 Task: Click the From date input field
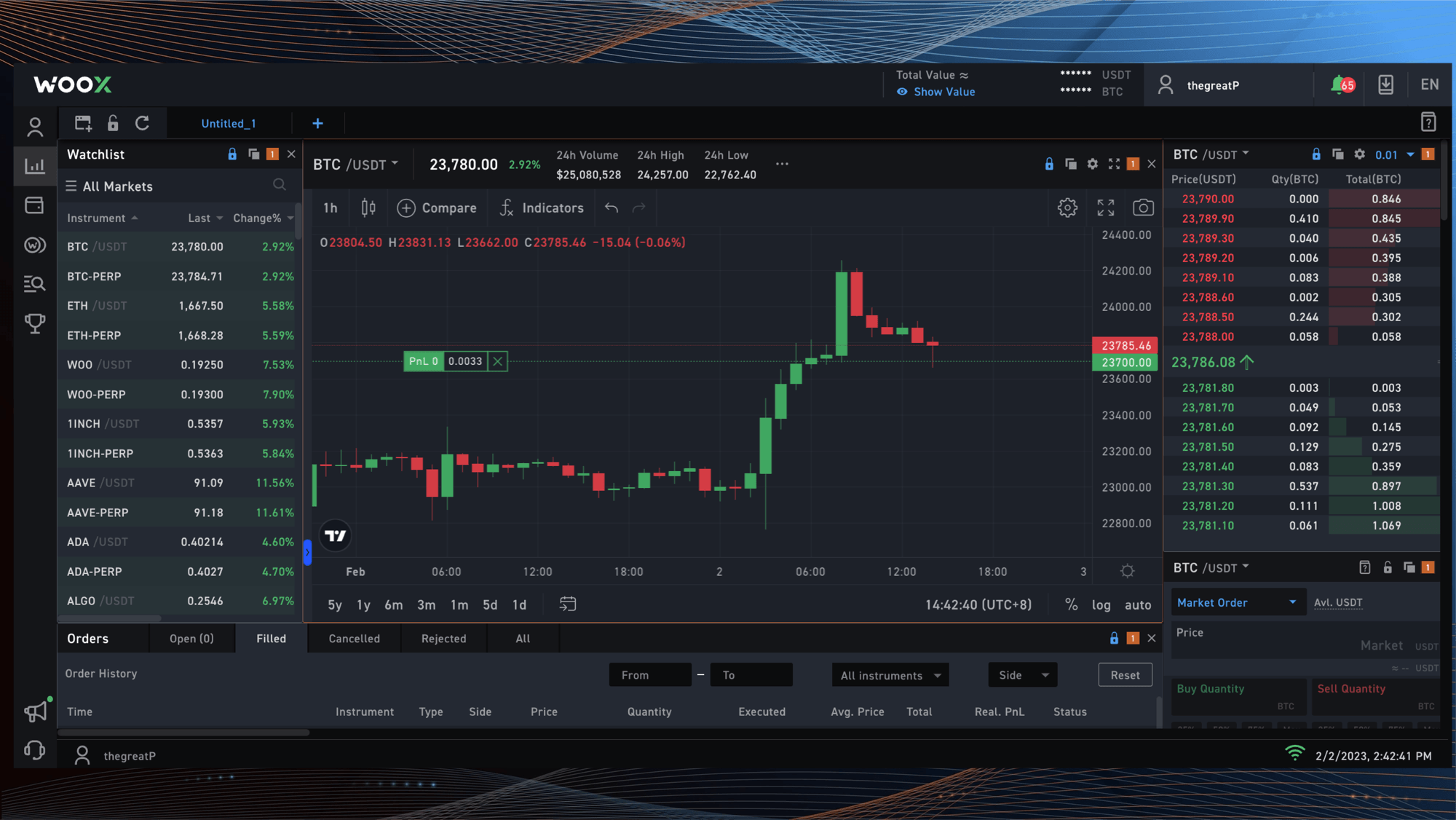650,674
